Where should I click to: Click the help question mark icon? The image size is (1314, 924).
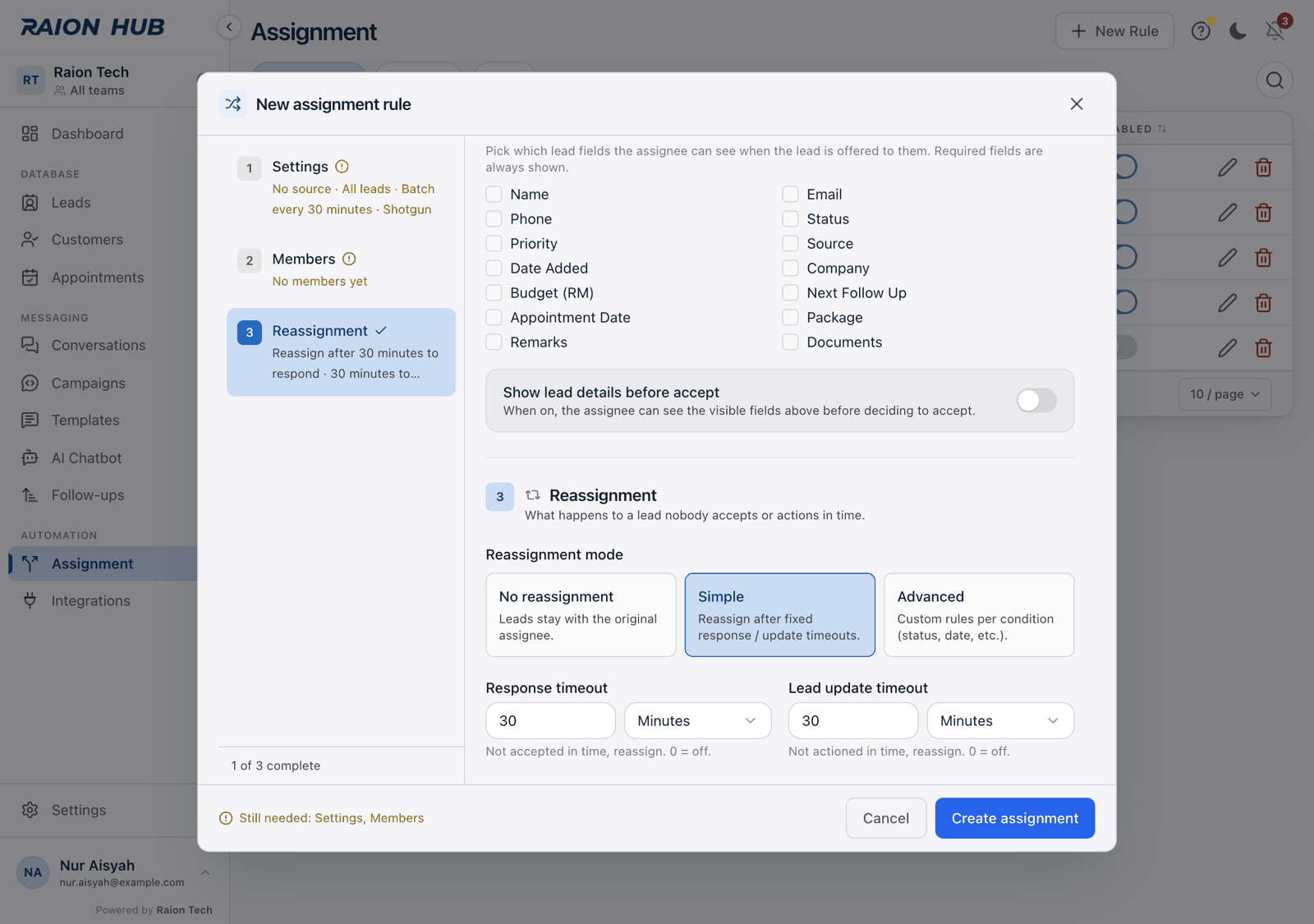click(1201, 31)
